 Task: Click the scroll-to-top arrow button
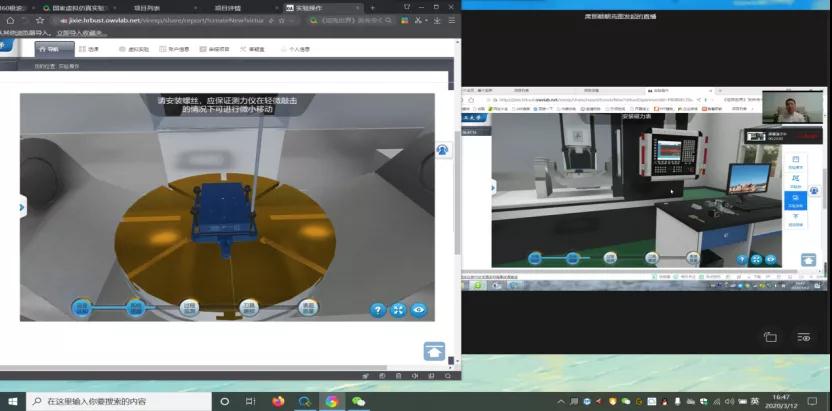434,351
